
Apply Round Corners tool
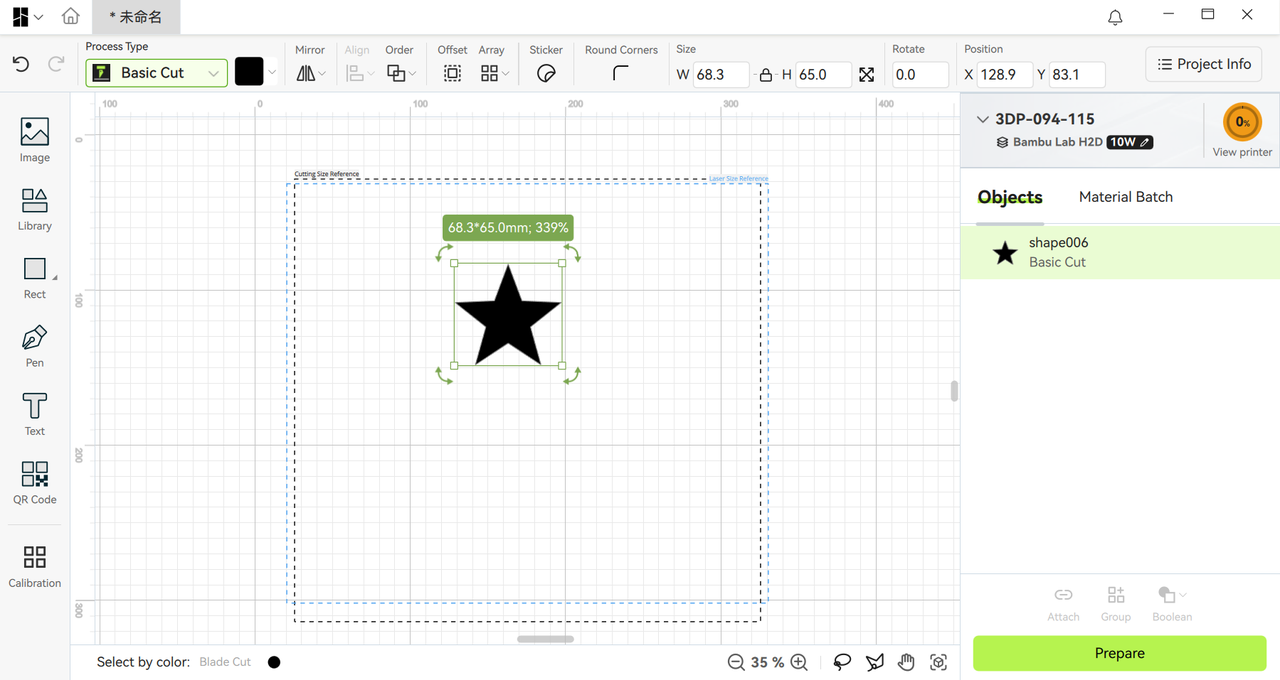pos(621,73)
